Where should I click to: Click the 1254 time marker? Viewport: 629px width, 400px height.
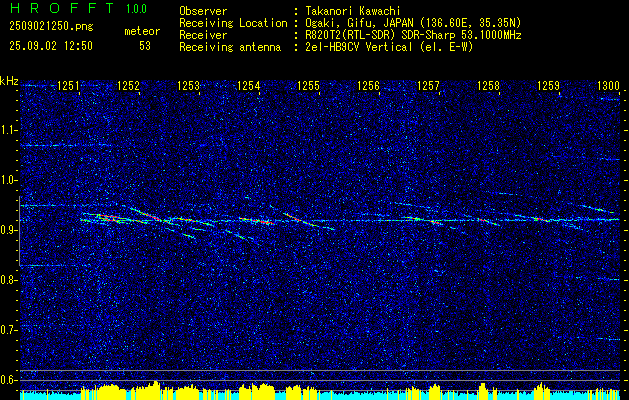point(248,85)
